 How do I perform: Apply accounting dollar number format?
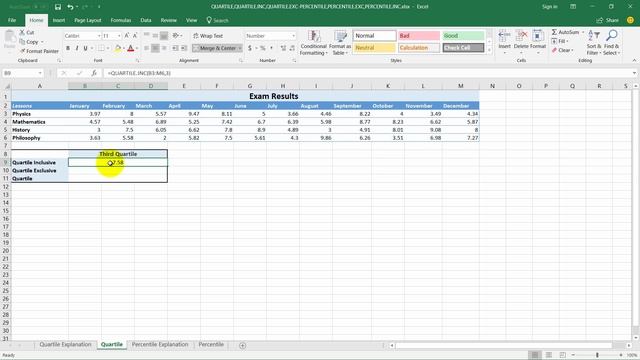click(x=250, y=48)
